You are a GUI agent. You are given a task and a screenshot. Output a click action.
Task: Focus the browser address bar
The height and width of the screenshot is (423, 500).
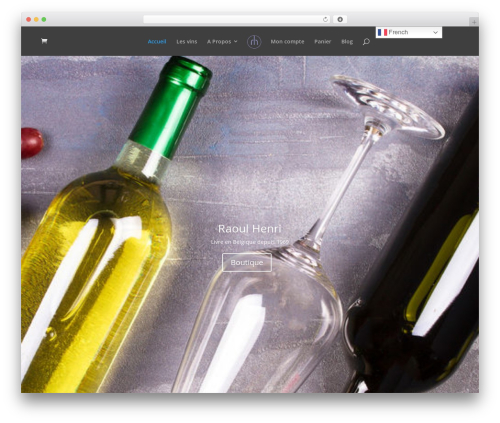coord(232,19)
